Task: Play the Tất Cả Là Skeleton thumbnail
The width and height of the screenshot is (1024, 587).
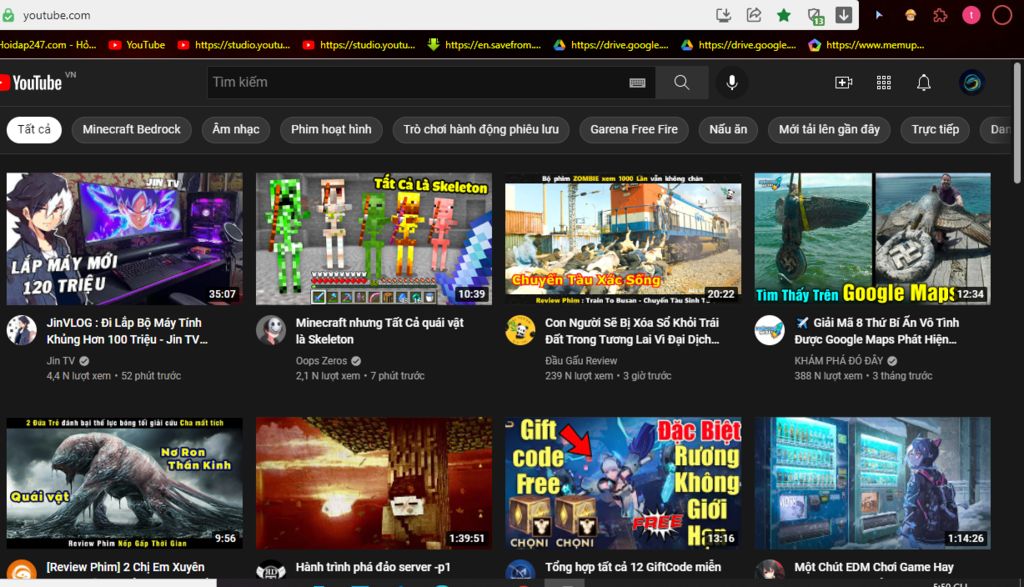Action: coord(374,239)
